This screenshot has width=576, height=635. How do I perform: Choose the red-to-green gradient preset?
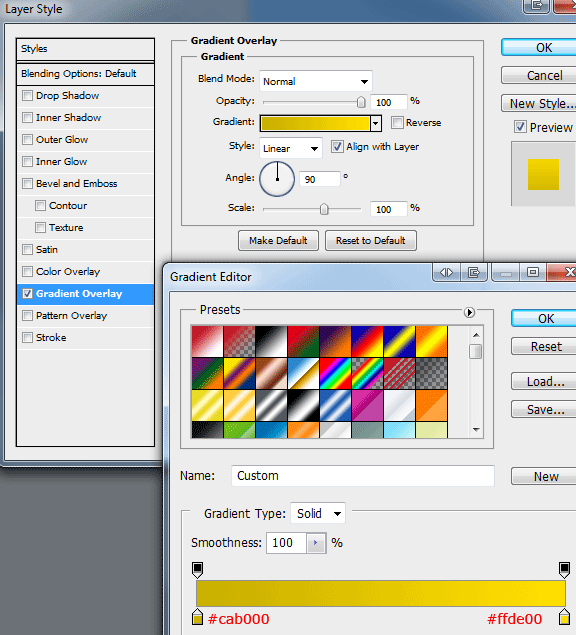(x=303, y=341)
